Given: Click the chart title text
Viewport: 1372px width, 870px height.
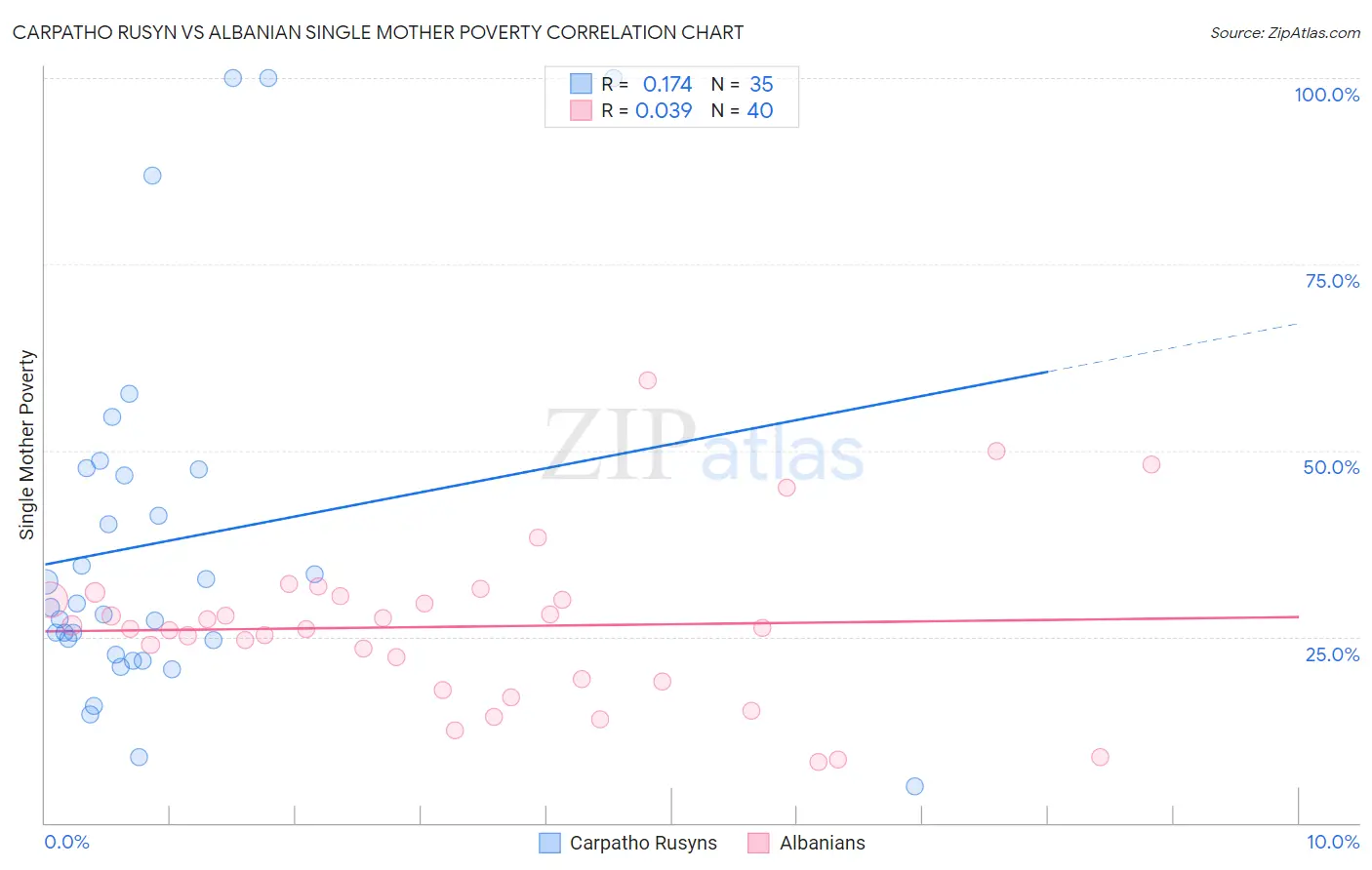Looking at the screenshot, I should click(x=379, y=32).
